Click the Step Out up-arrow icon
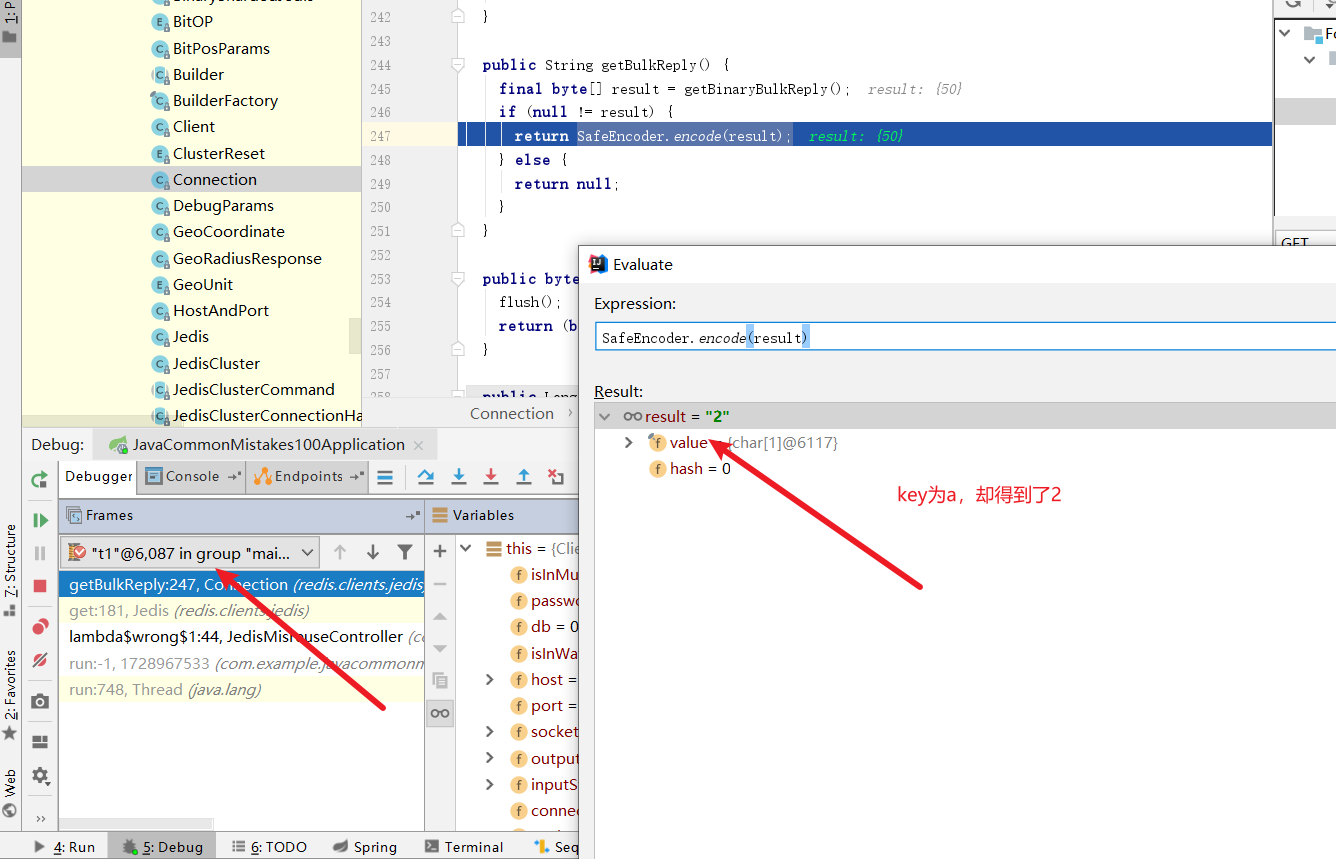Image resolution: width=1336 pixels, height=859 pixels. 523,477
